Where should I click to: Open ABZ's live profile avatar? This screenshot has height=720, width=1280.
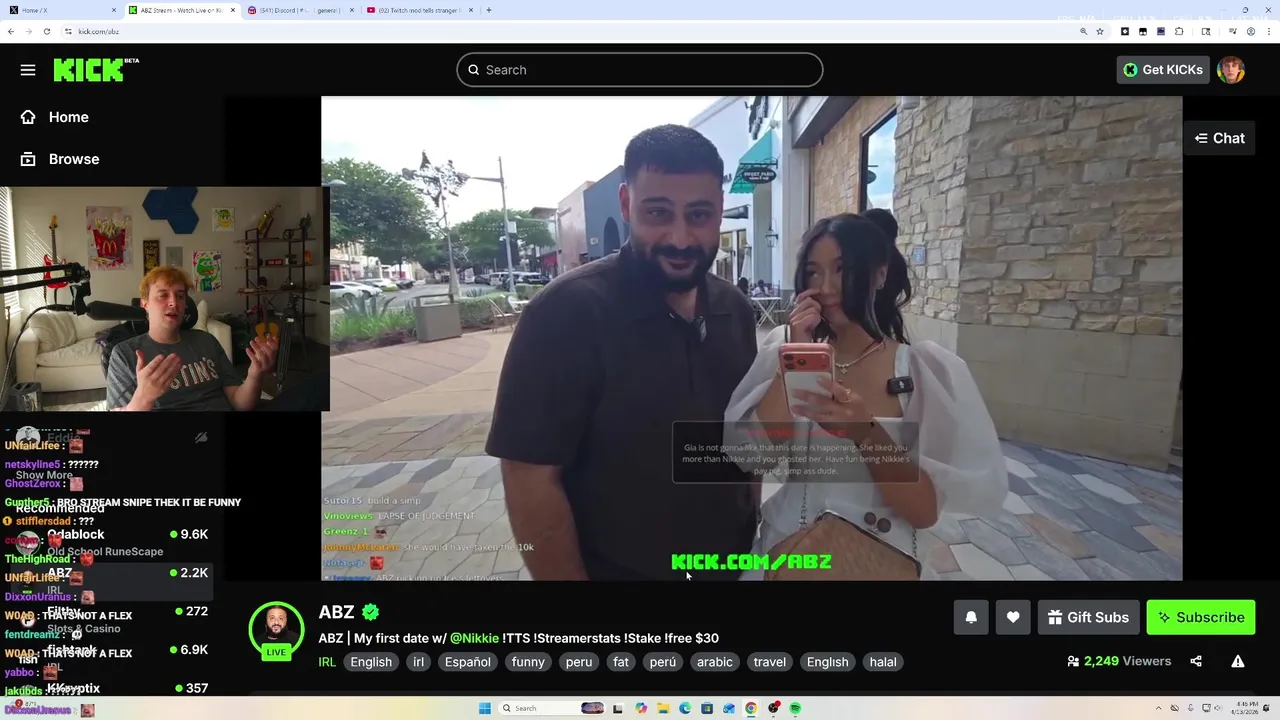[276, 630]
